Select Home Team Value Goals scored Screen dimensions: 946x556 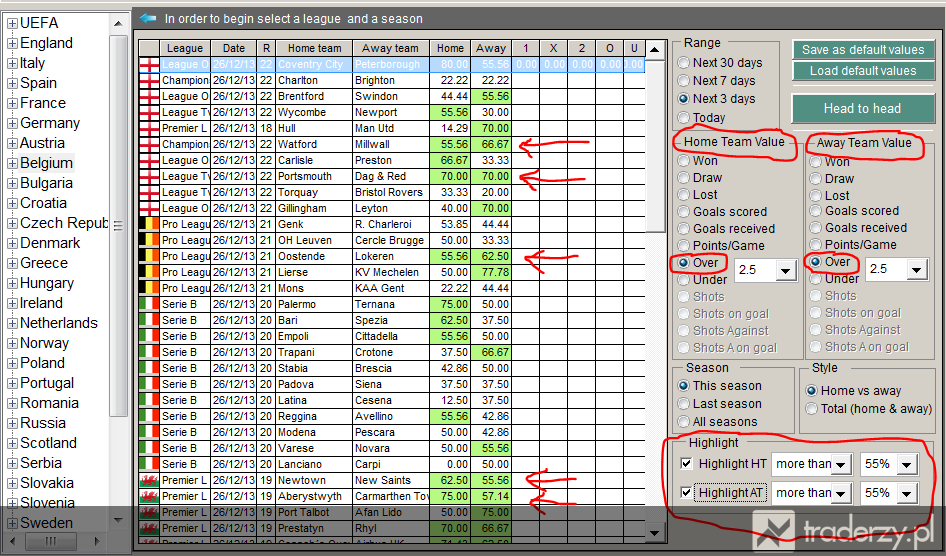click(x=684, y=212)
